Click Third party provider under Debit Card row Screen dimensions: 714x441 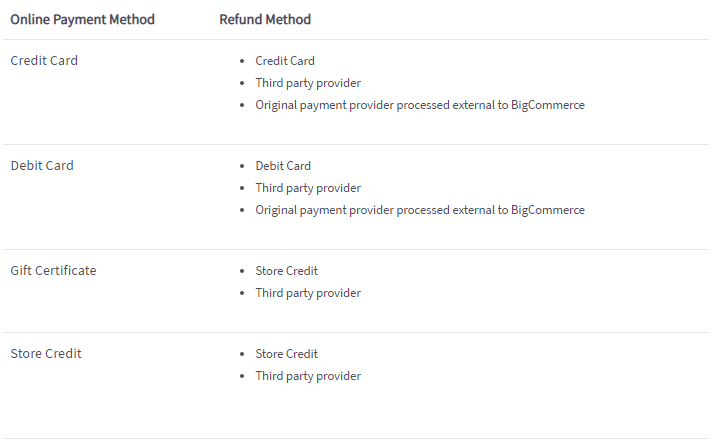point(308,188)
